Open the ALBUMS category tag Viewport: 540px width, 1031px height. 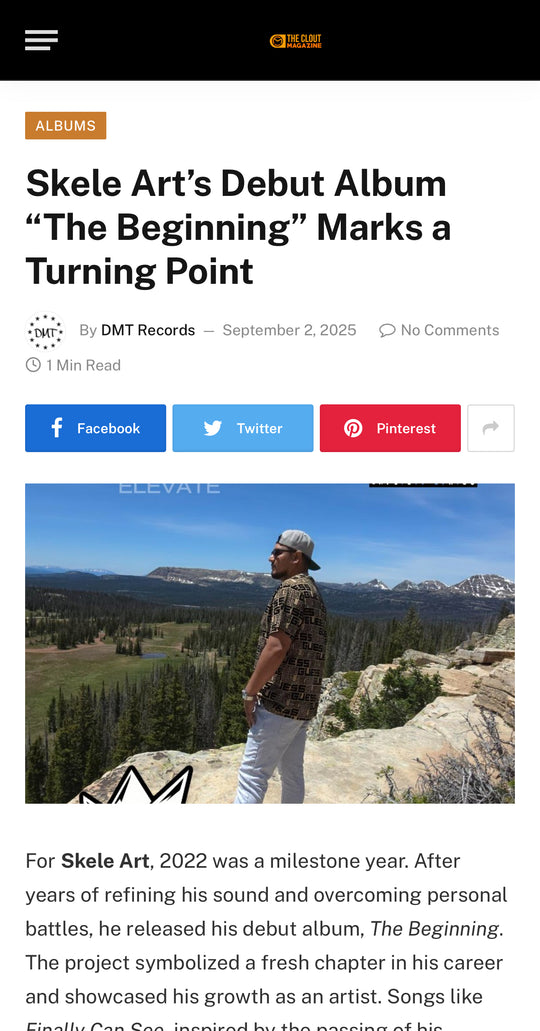tap(66, 126)
